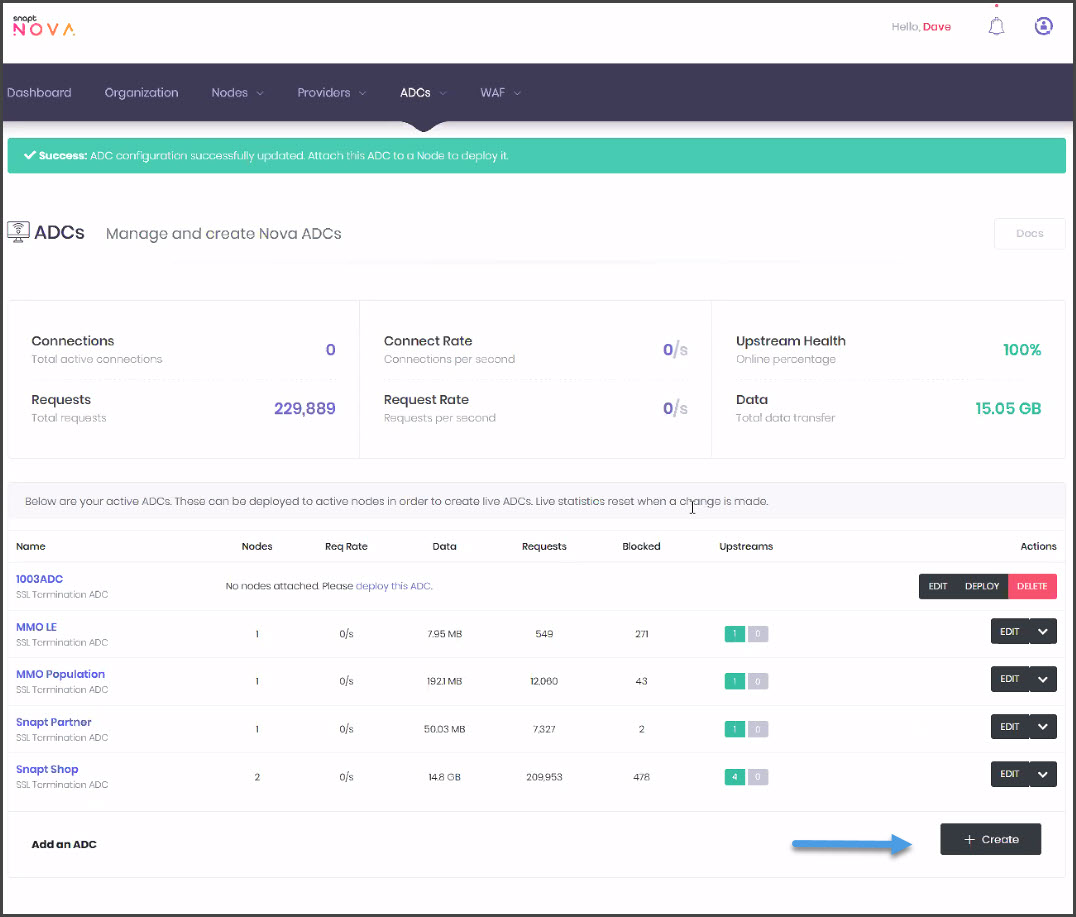This screenshot has height=917, width=1076.
Task: Click the Connections total value 0
Action: point(330,350)
